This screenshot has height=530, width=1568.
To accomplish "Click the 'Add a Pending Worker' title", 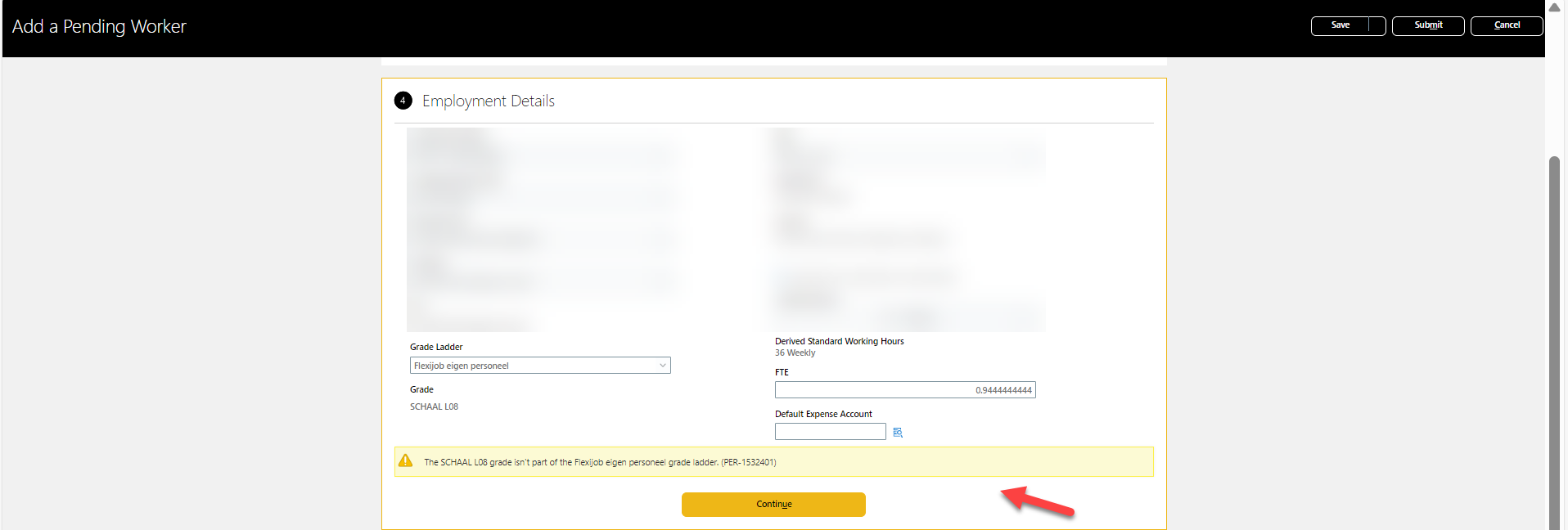I will click(x=99, y=26).
